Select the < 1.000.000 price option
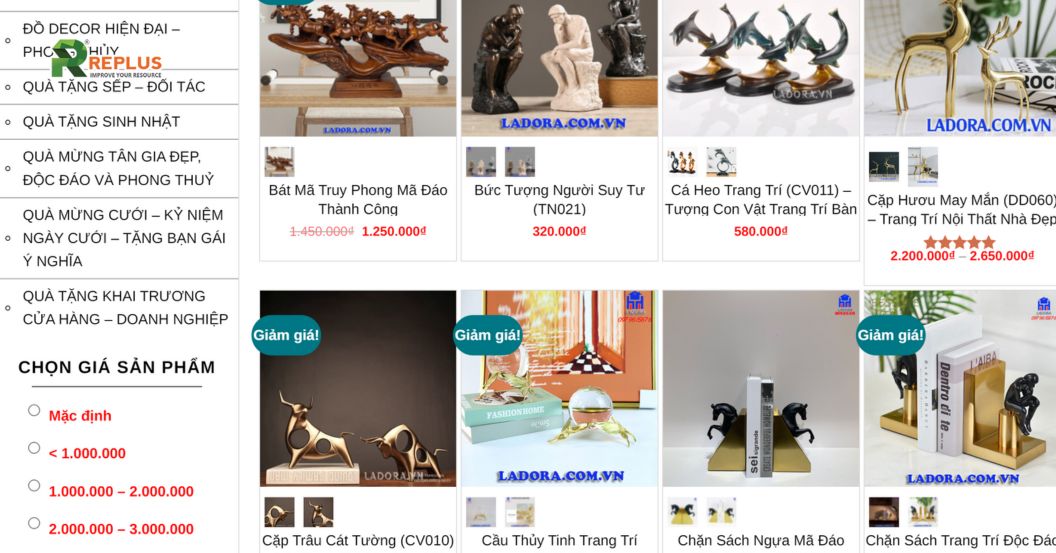The width and height of the screenshot is (1056, 553). [34, 448]
